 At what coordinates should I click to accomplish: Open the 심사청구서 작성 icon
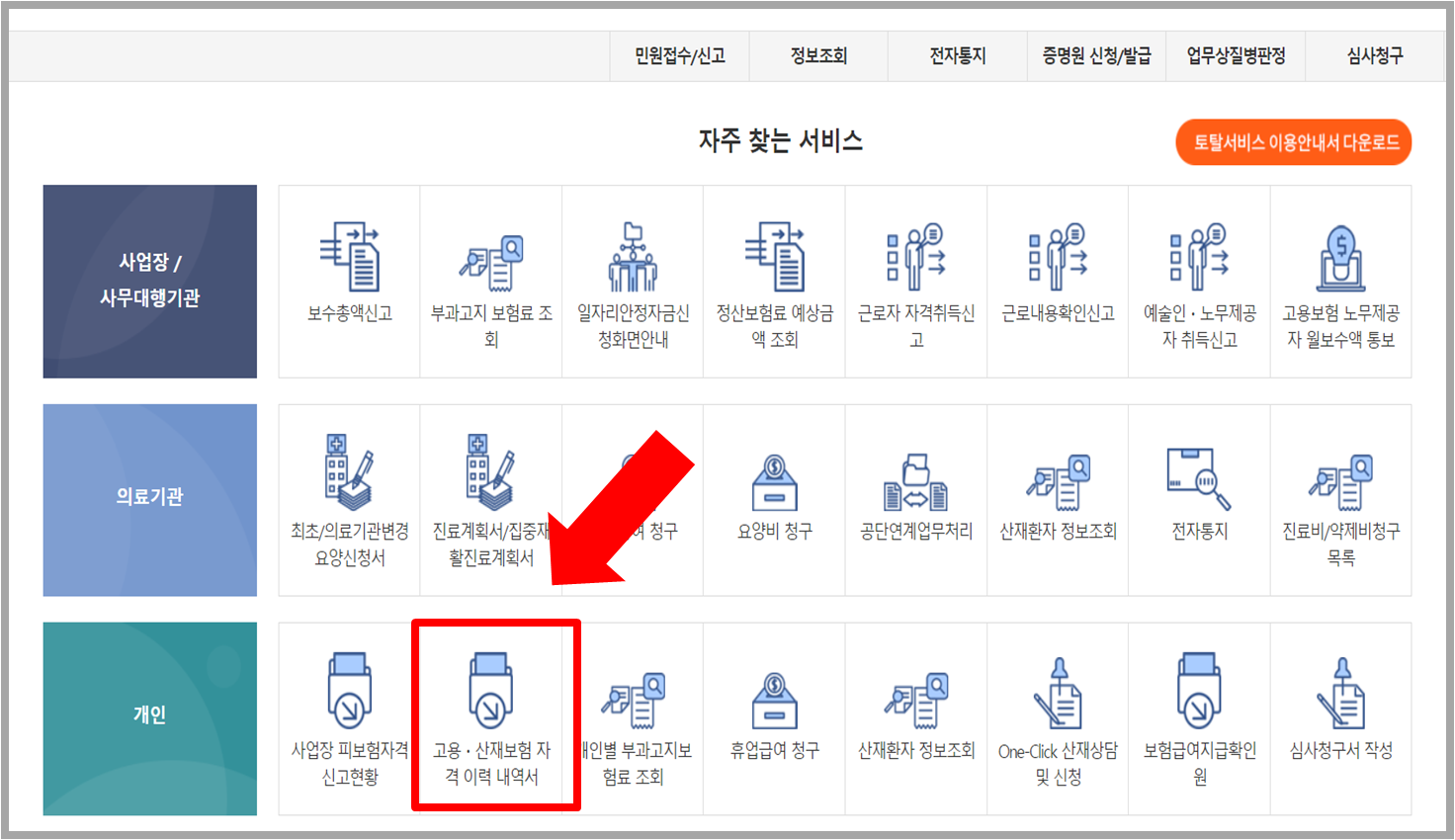(1340, 716)
